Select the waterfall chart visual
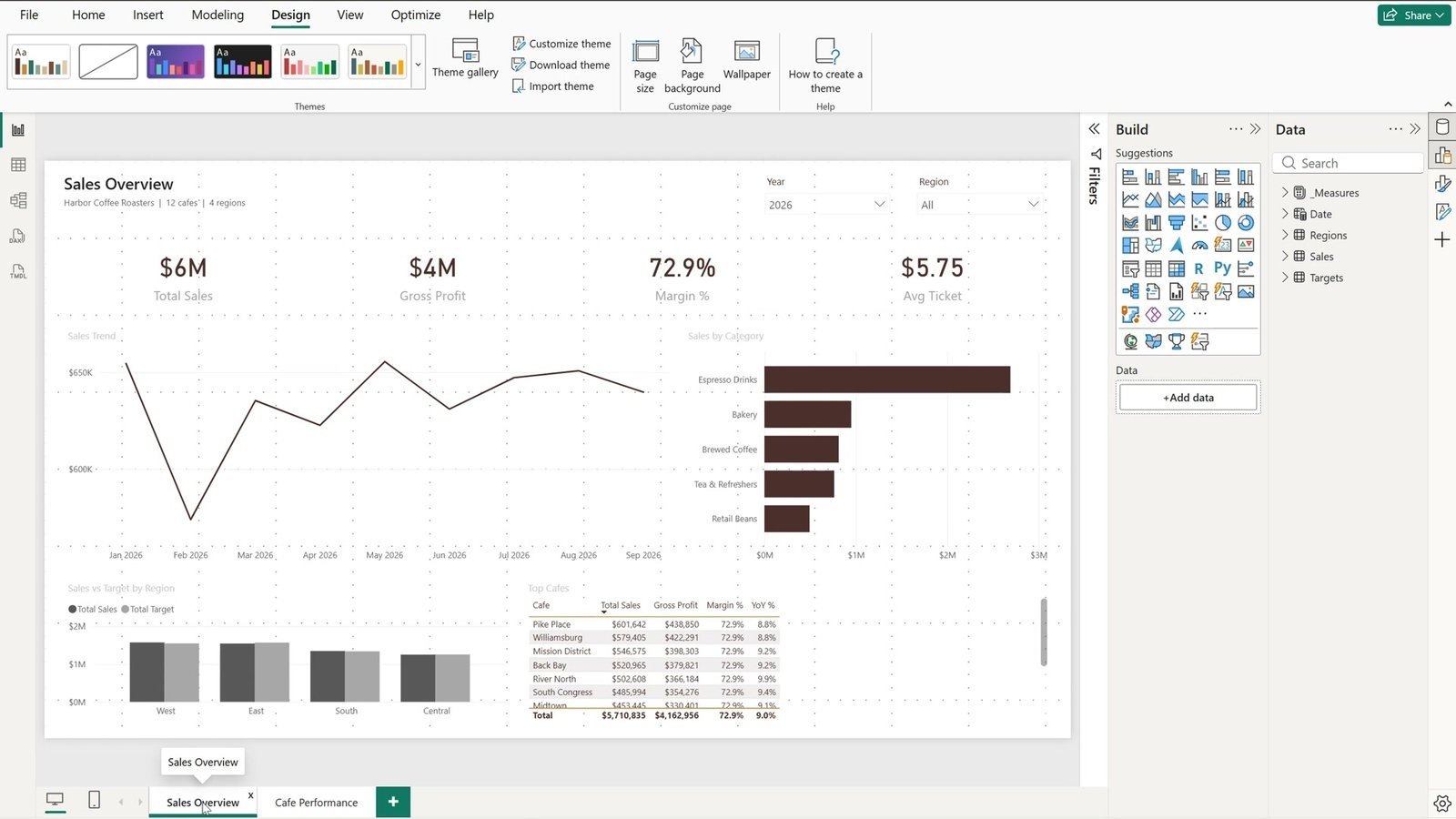 1153,222
